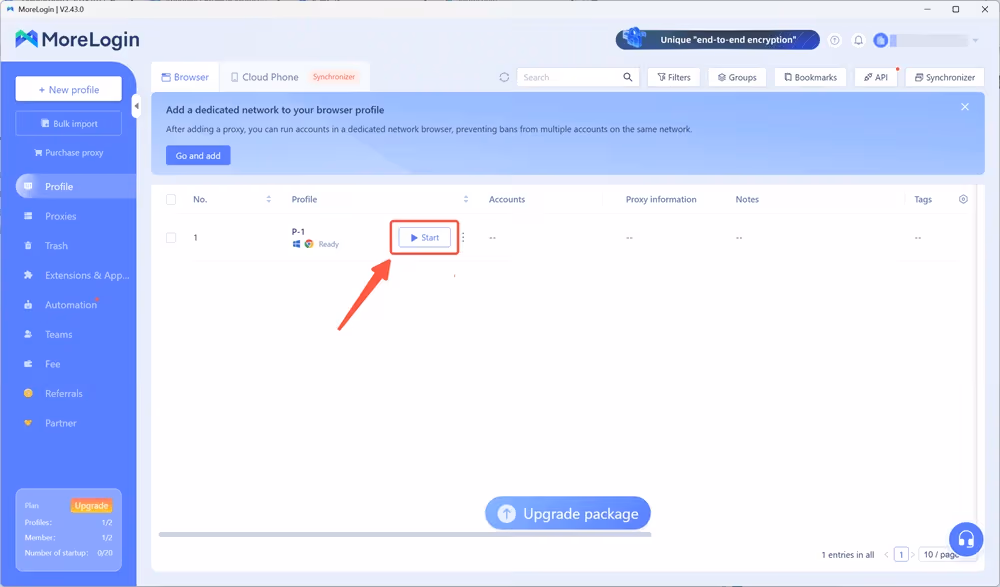Navigate to the Teams section

click(57, 334)
